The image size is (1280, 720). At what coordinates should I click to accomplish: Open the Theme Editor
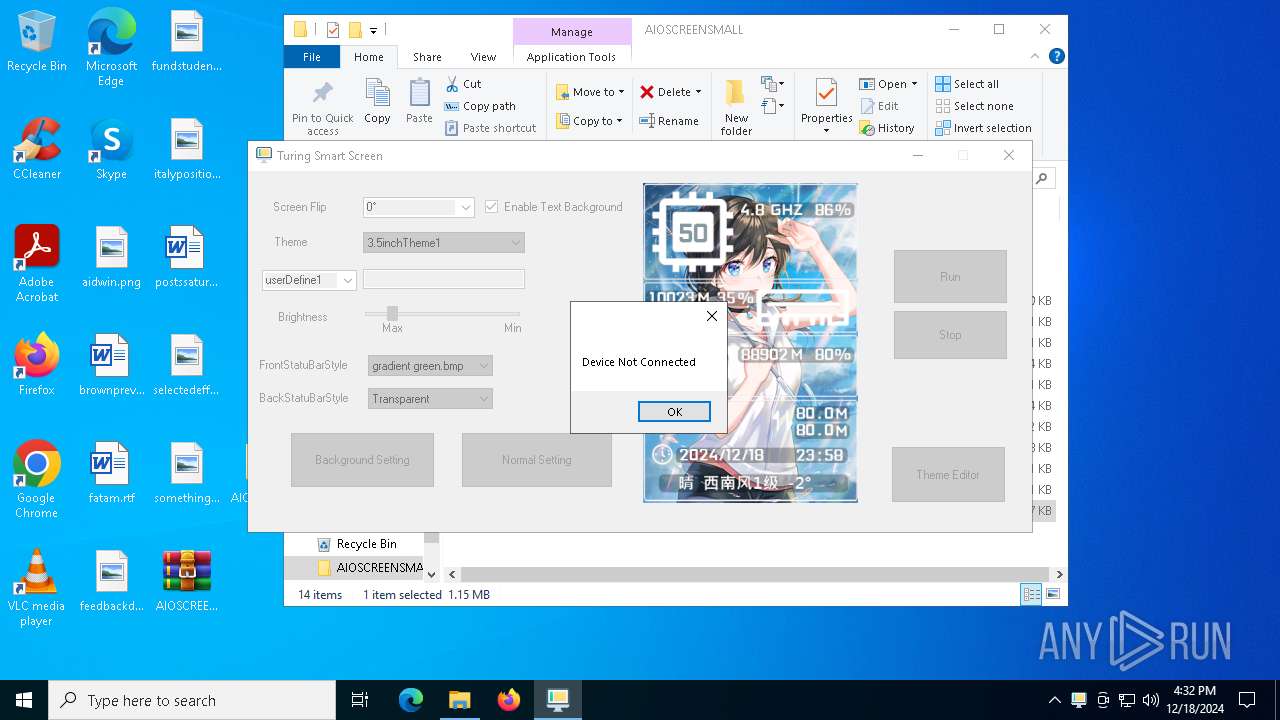pyautogui.click(x=948, y=475)
